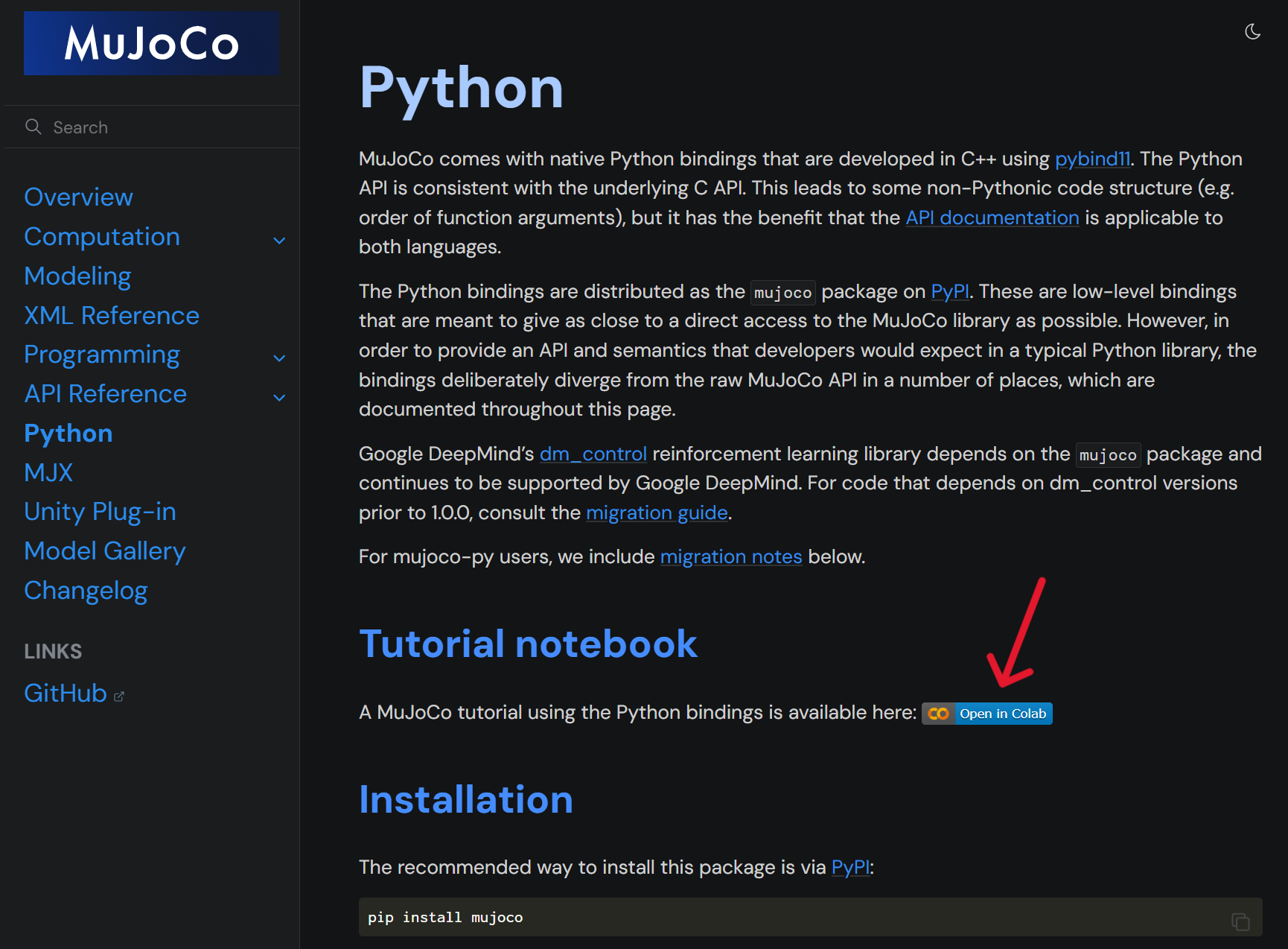
Task: Toggle the dark mode moon icon
Action: (x=1252, y=31)
